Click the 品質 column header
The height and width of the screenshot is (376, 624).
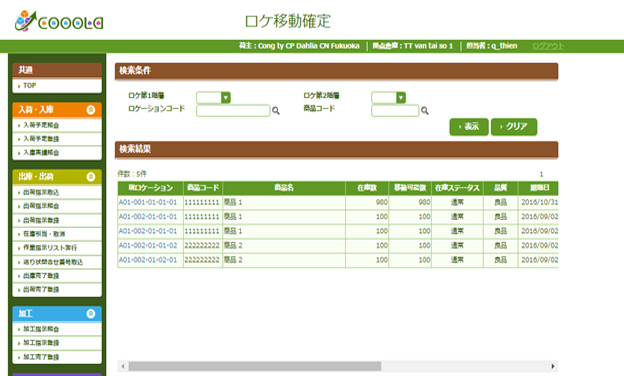(x=501, y=188)
